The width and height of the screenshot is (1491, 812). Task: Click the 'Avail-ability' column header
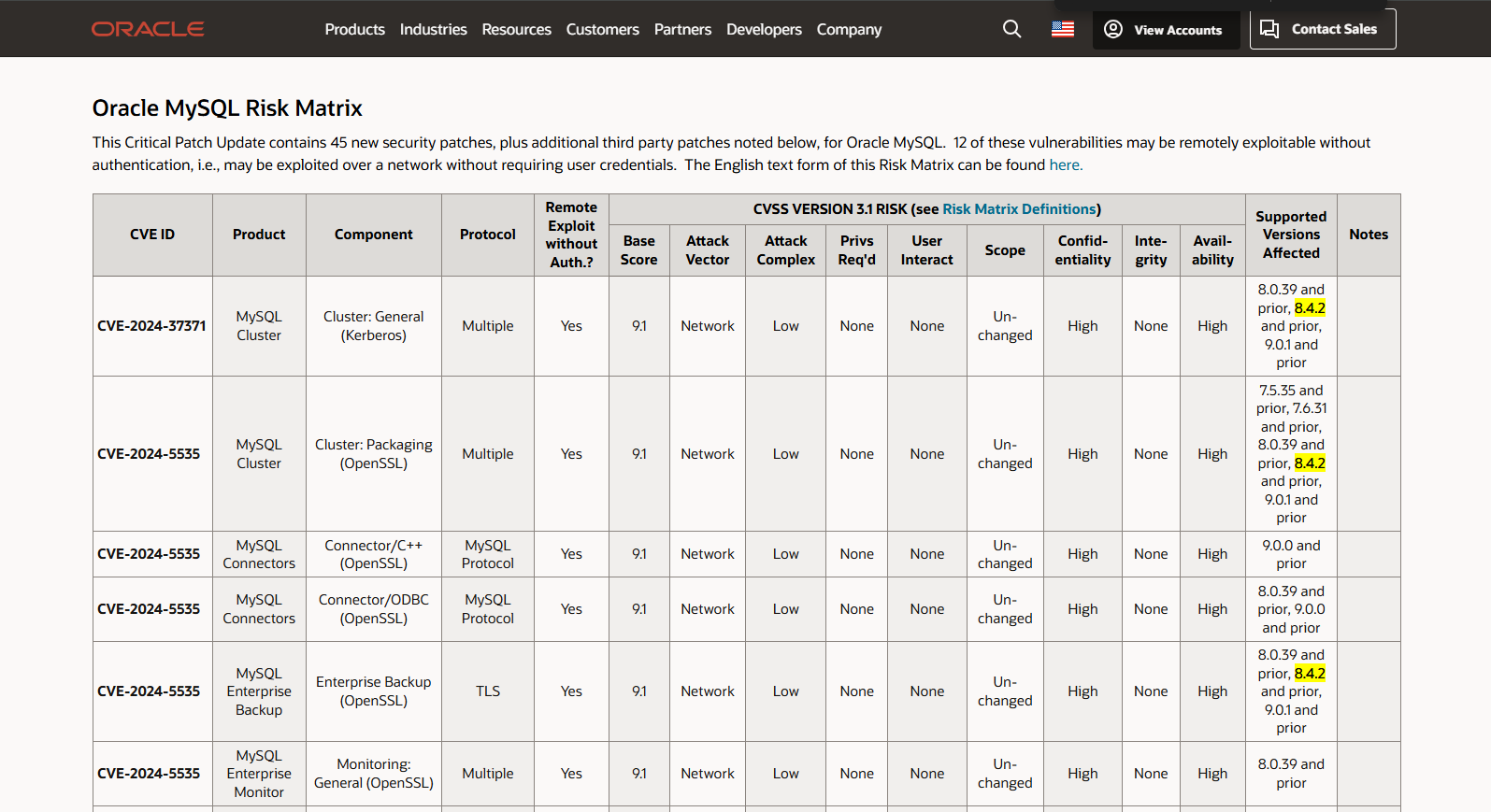click(1212, 250)
